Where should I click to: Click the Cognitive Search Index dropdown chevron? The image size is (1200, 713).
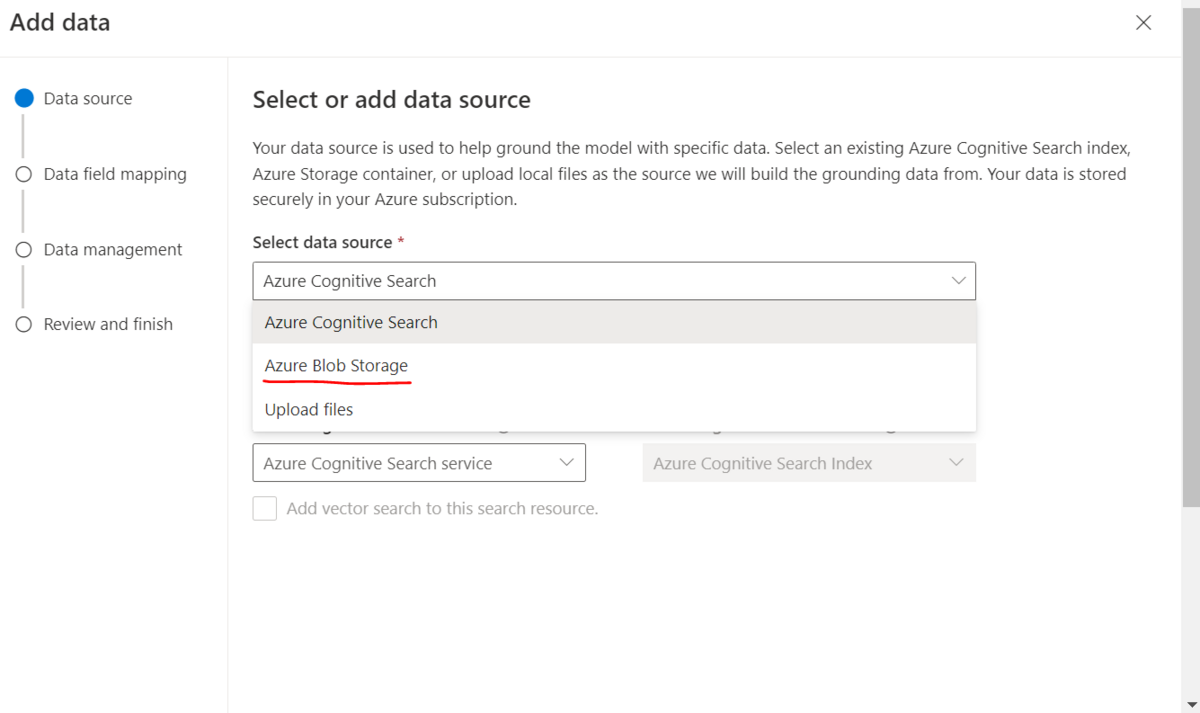click(956, 463)
